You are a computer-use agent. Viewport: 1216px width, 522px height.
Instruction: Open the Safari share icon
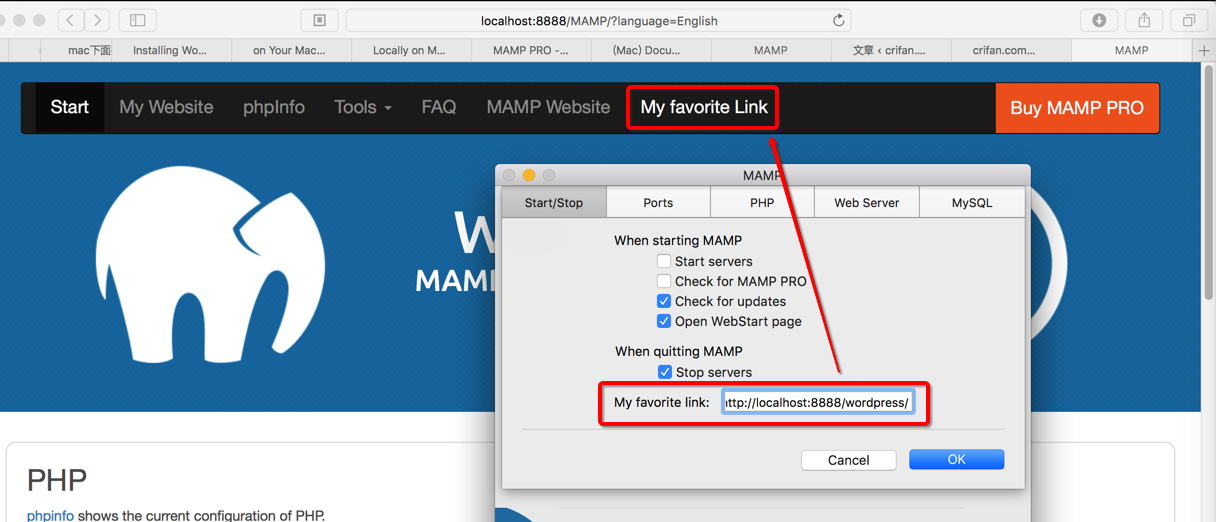[1144, 20]
